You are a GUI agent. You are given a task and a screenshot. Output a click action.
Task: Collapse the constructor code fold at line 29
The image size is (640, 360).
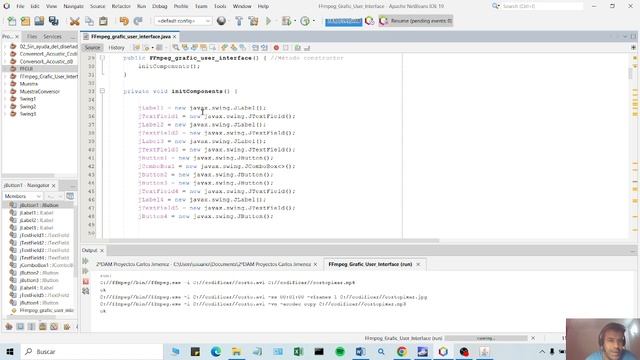[102, 58]
